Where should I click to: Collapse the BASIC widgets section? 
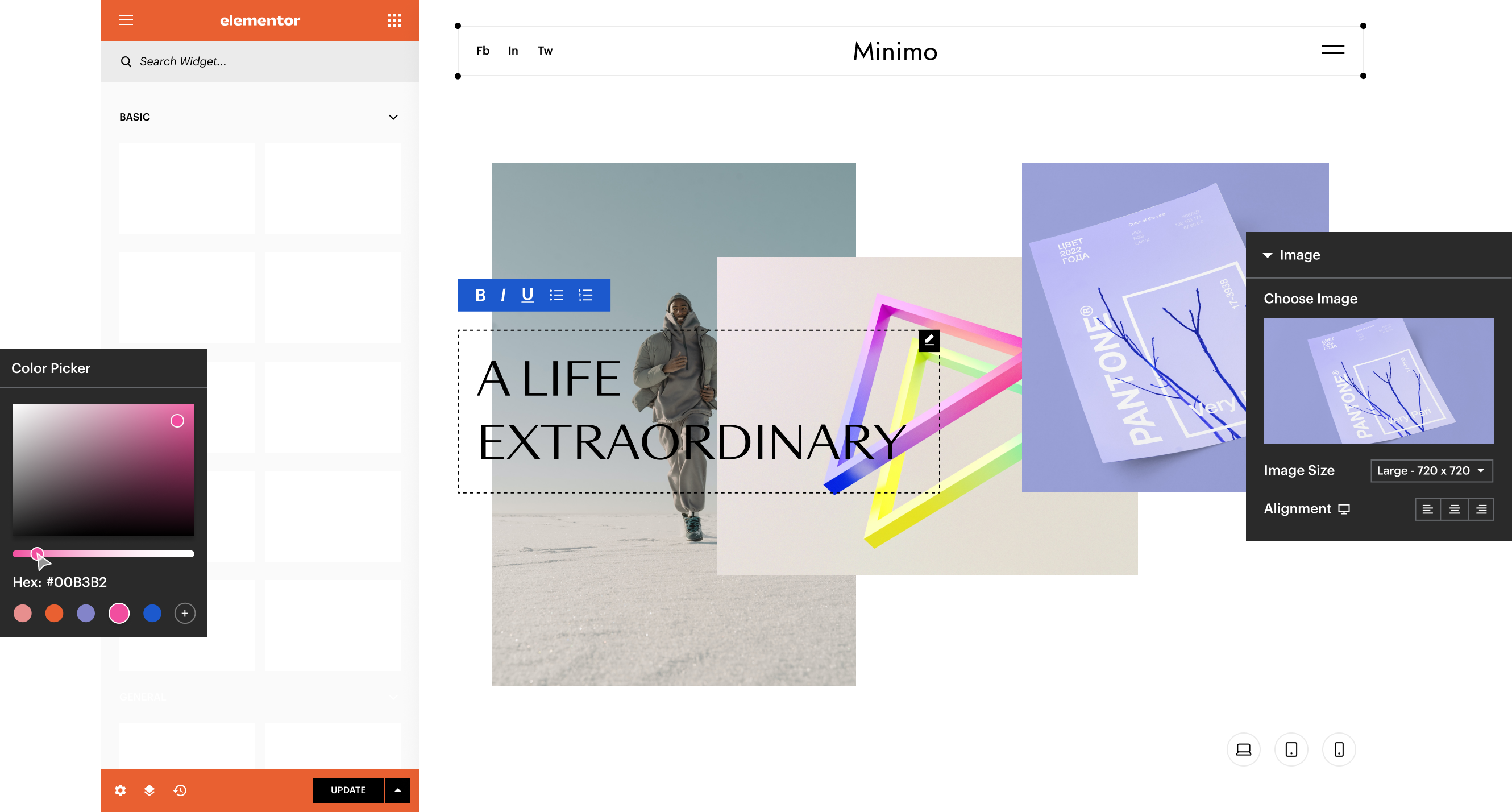point(393,117)
